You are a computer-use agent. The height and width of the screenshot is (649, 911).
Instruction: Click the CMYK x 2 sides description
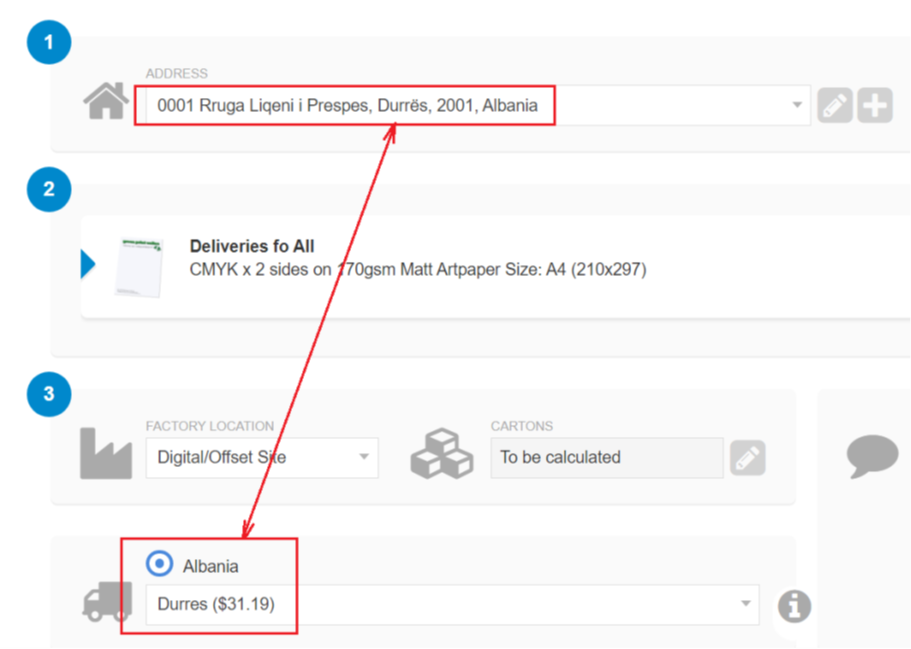418,270
